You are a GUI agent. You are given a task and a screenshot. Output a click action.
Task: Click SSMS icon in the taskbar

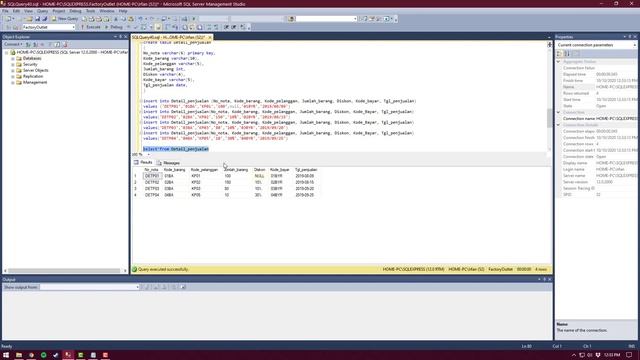(x=68, y=355)
